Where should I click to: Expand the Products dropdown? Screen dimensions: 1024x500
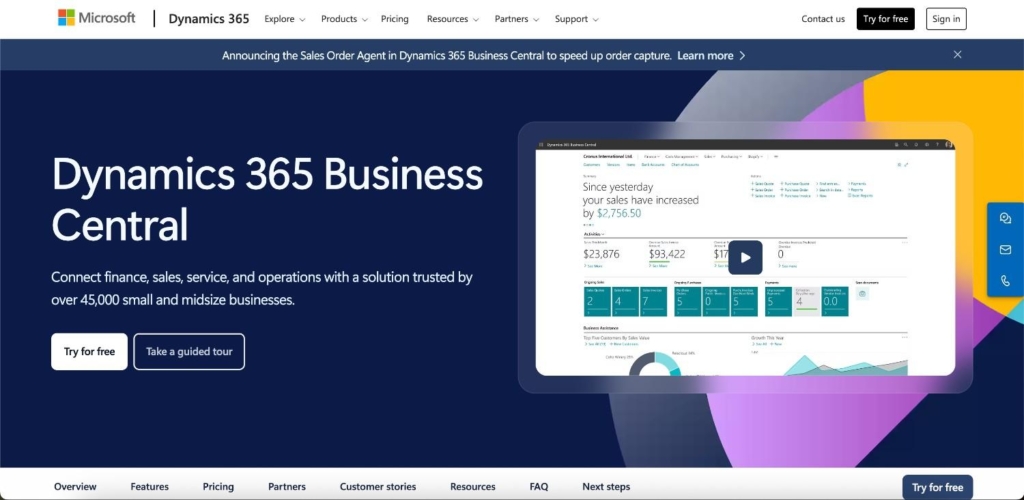[x=344, y=19]
